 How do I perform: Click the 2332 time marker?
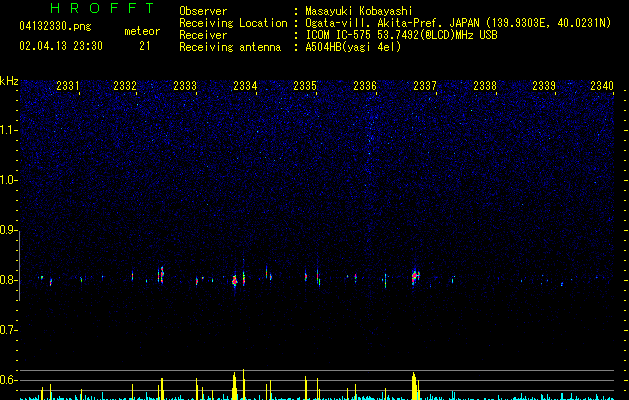coord(125,85)
